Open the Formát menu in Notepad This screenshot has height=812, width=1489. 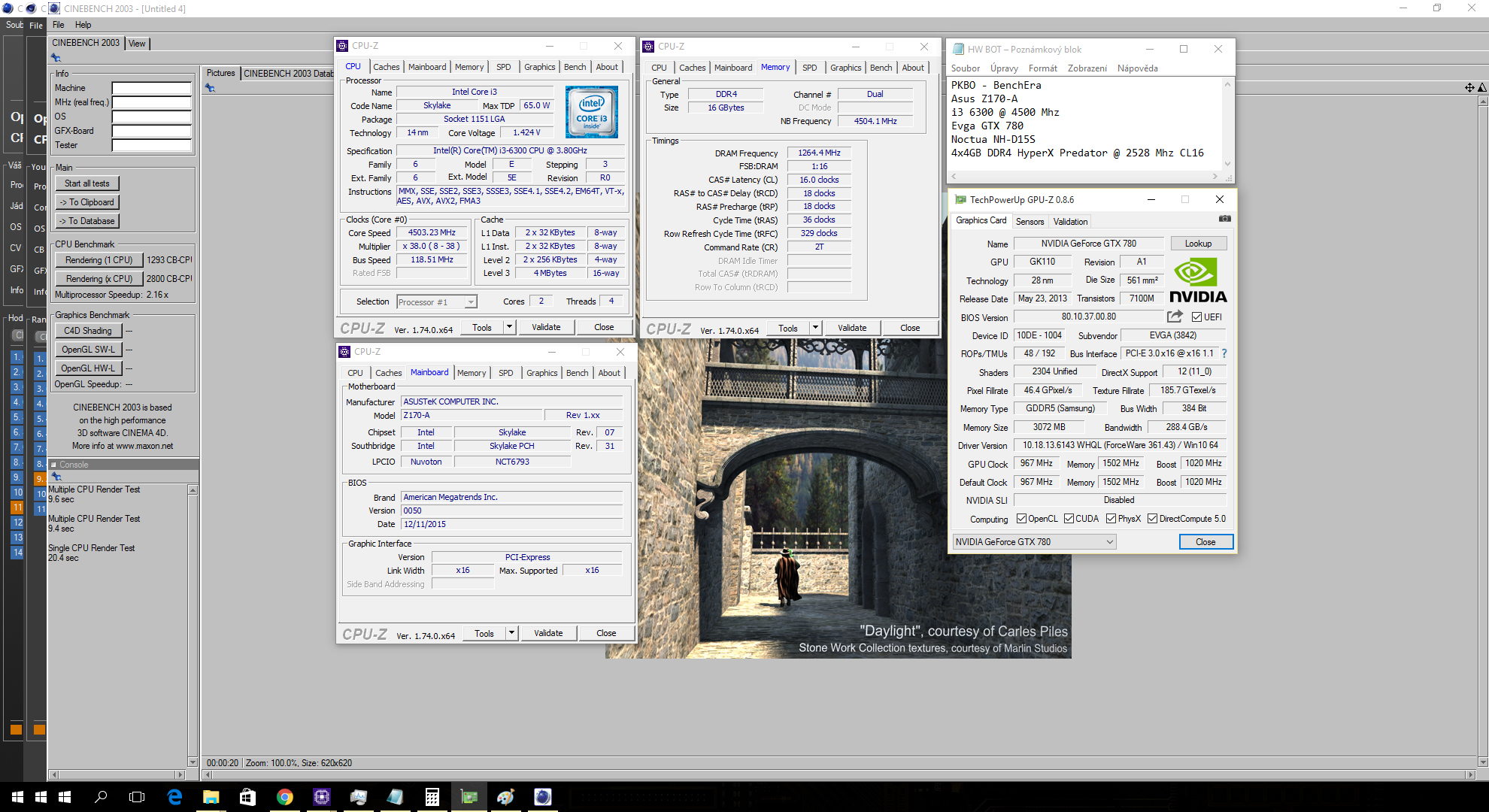pyautogui.click(x=1042, y=68)
